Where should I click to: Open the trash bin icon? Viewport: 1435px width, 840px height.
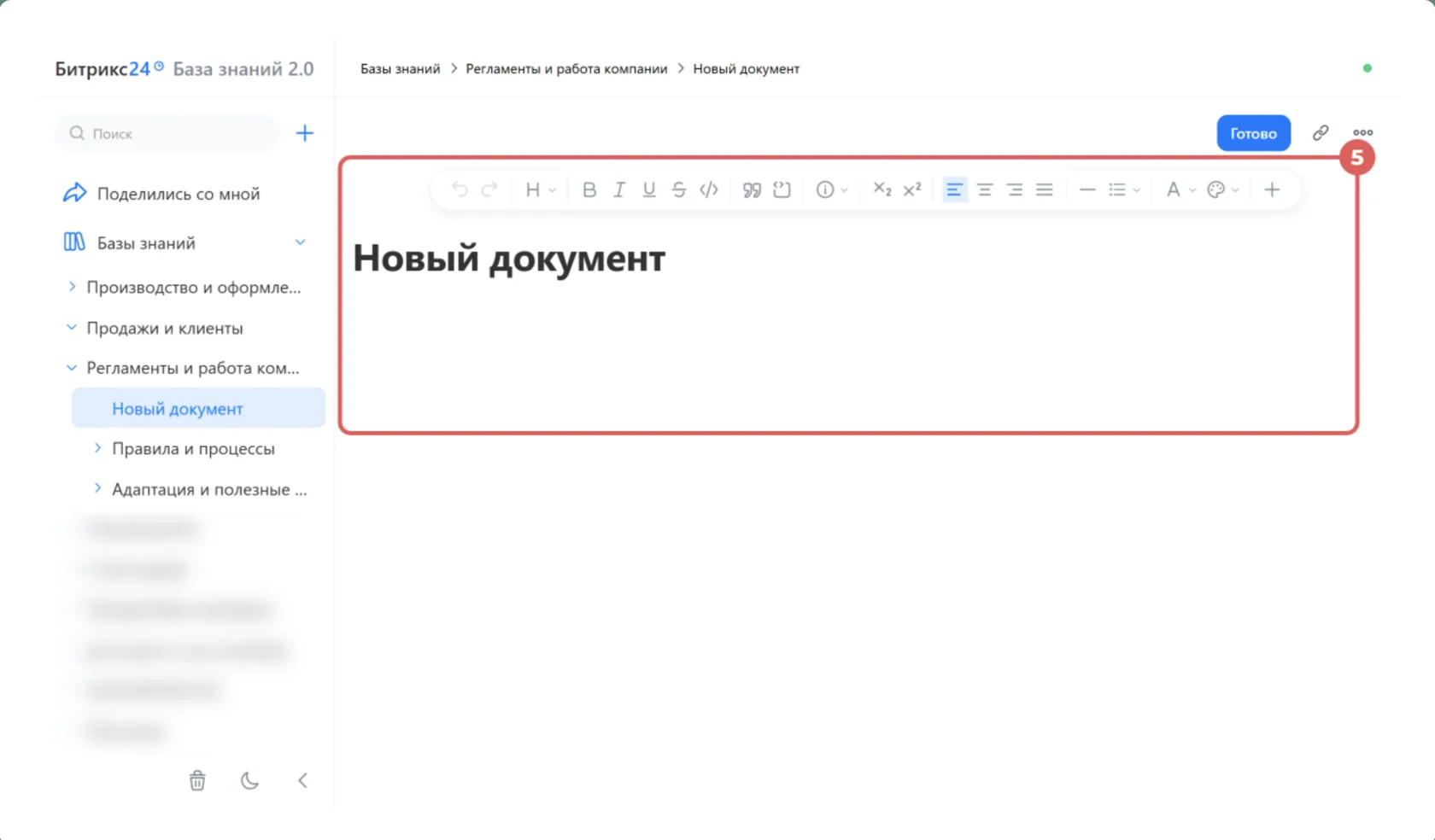click(x=197, y=780)
